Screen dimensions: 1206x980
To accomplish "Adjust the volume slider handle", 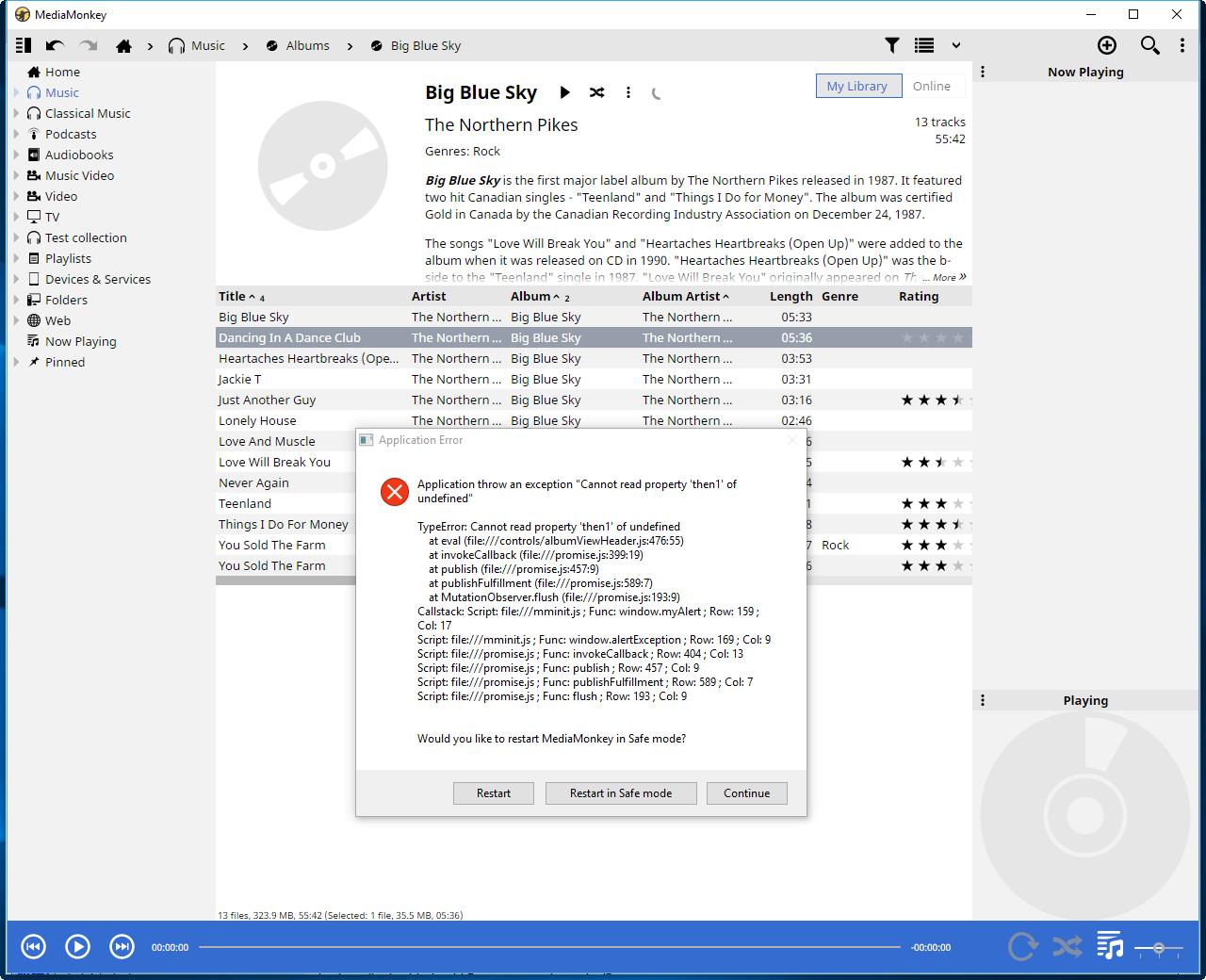I will 1159,947.
